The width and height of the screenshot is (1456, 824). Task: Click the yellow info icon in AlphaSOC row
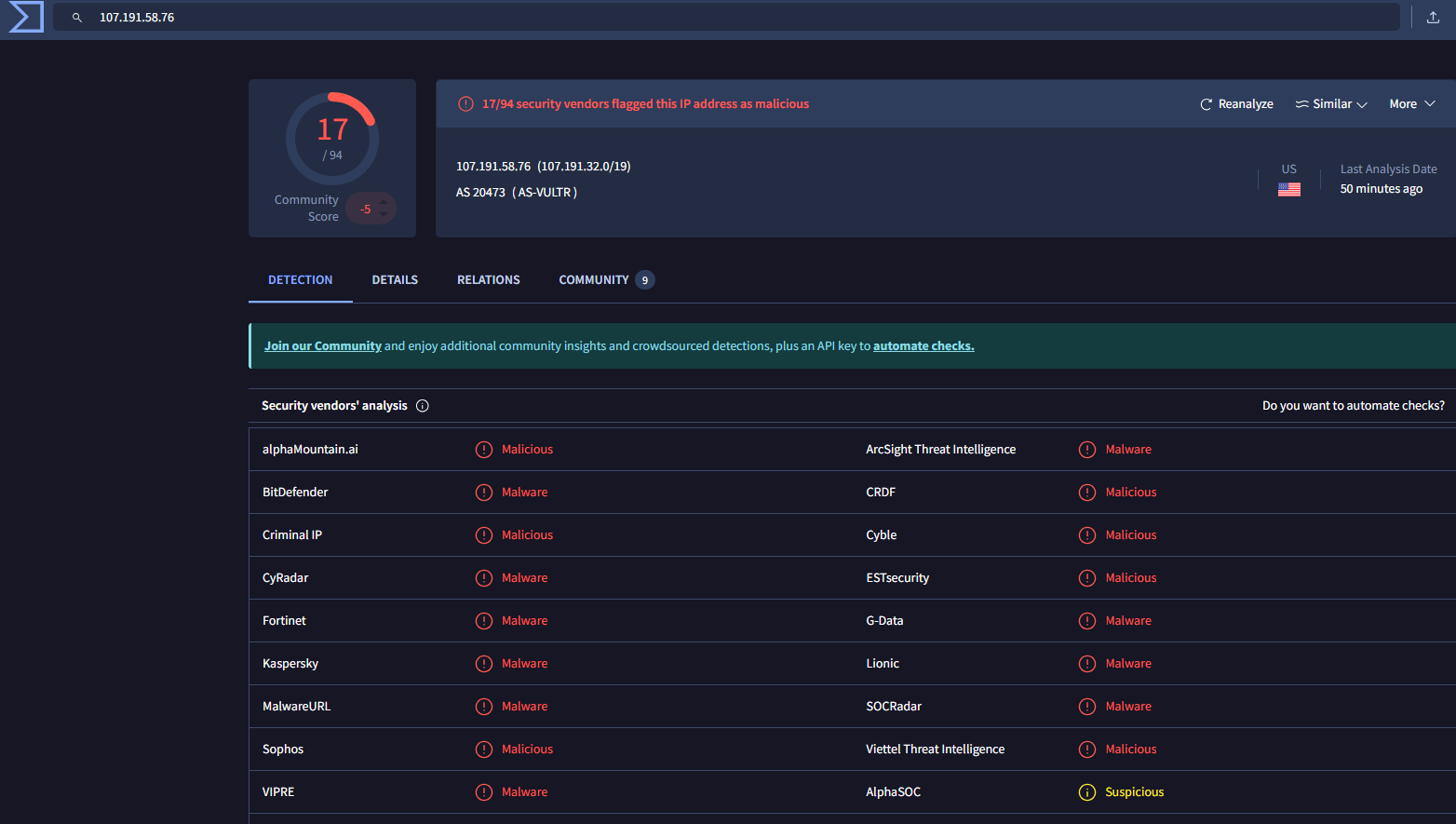coord(1087,792)
